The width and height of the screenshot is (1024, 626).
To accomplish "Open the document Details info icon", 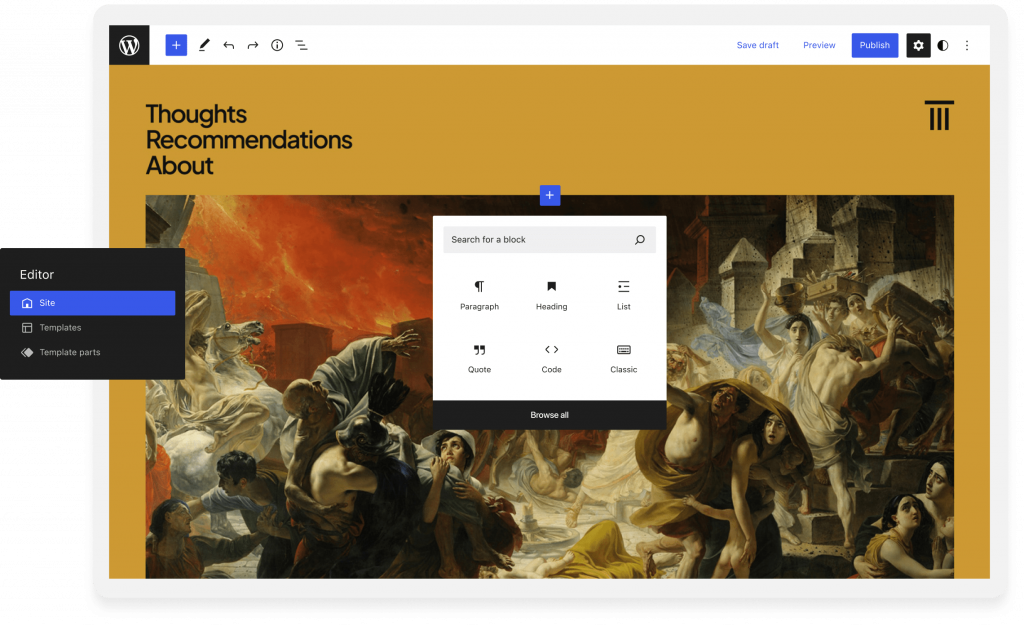I will tap(277, 45).
